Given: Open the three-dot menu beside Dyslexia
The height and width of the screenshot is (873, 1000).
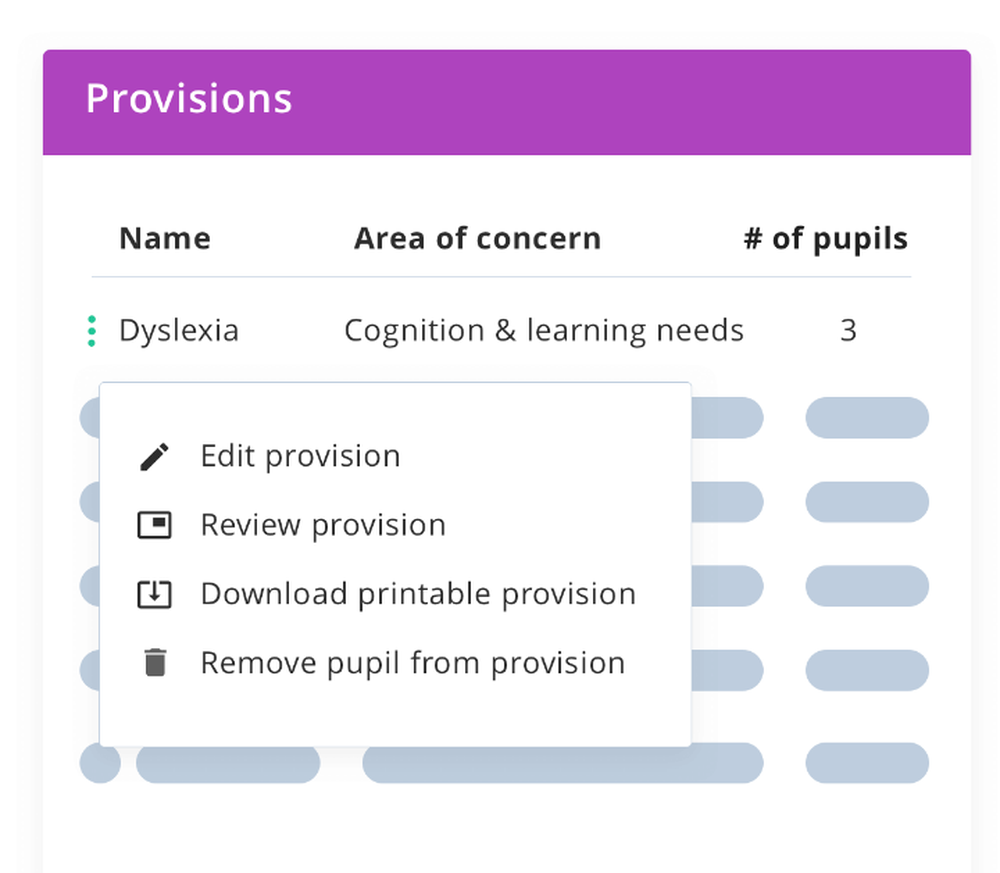Looking at the screenshot, I should 92,331.
